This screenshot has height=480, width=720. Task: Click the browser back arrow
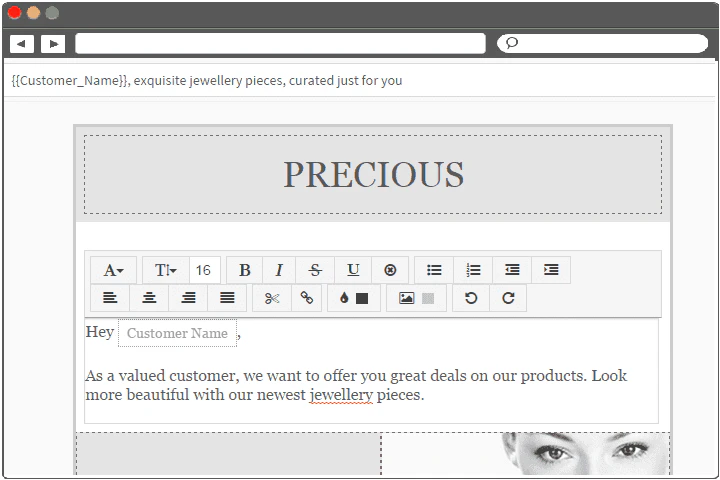(22, 44)
